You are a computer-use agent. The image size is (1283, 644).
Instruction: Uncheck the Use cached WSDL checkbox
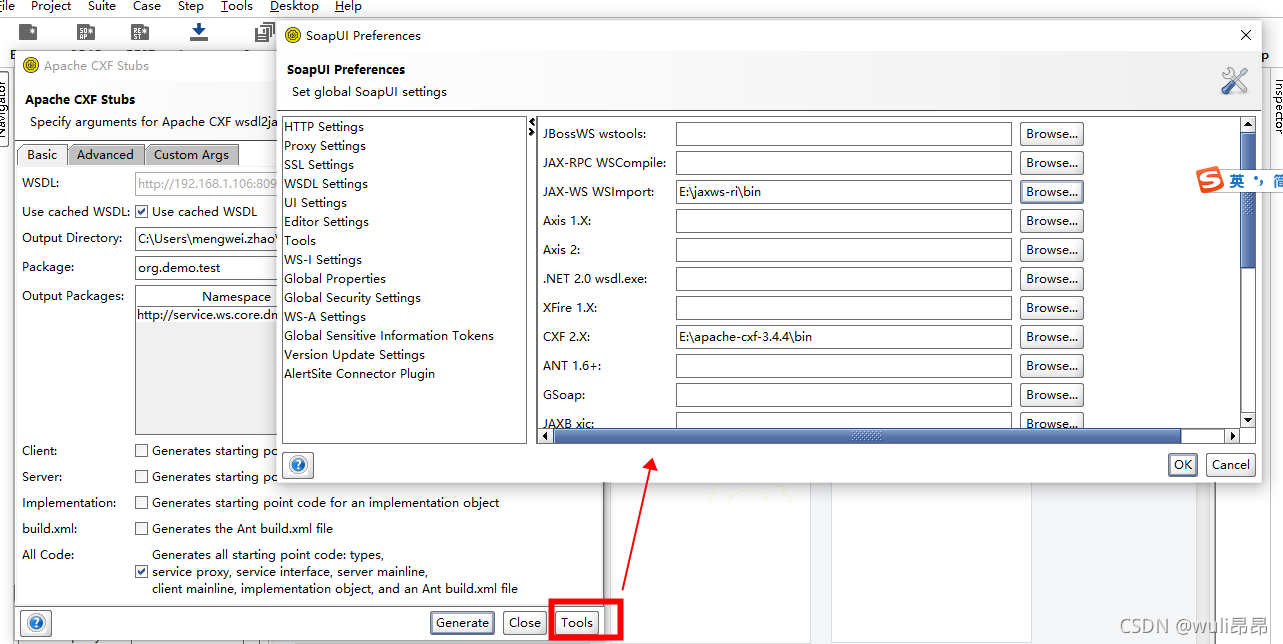click(140, 211)
